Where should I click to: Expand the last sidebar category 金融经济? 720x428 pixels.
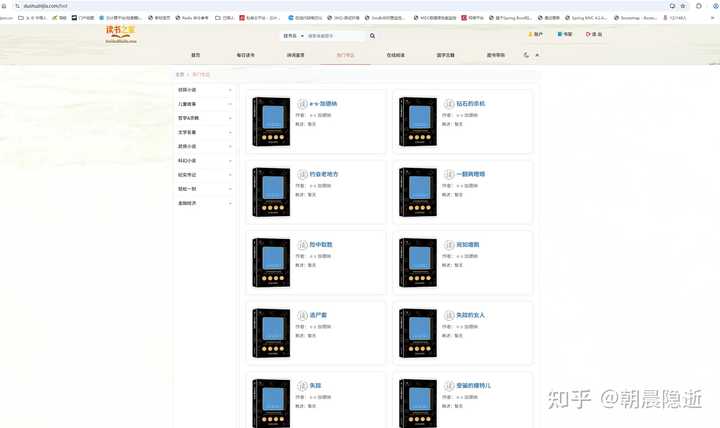(x=205, y=203)
